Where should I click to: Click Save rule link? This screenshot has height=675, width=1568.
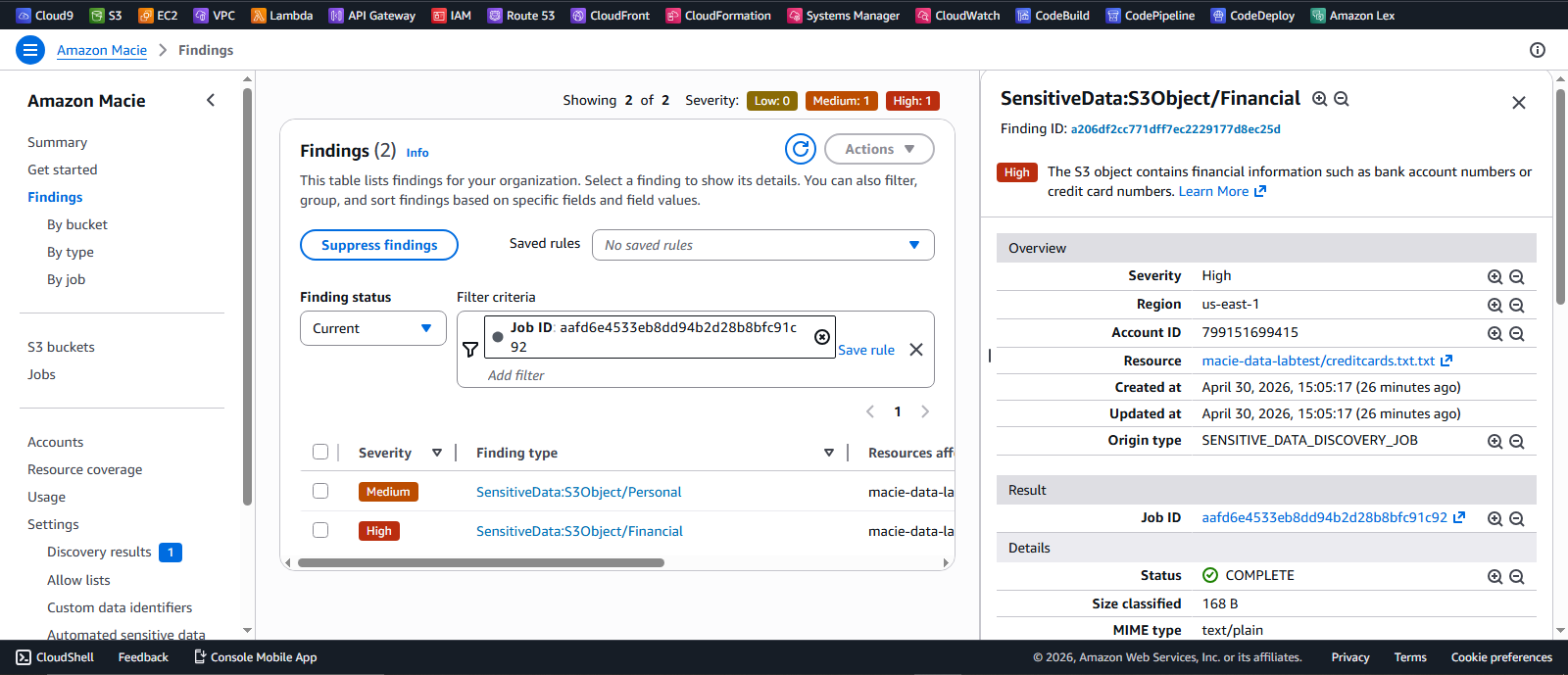click(866, 350)
